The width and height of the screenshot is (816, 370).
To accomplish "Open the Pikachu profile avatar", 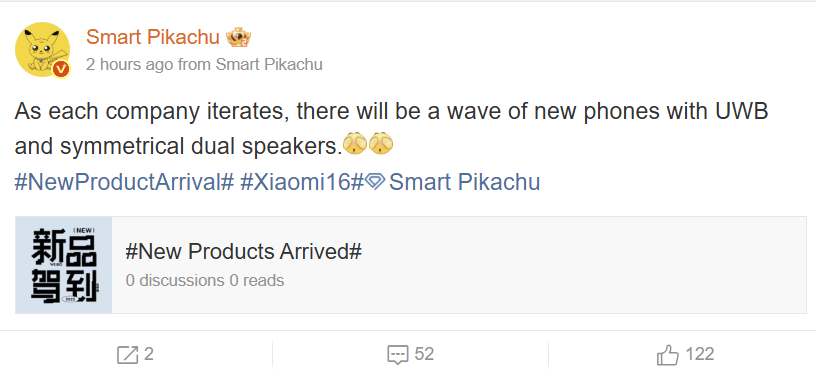I will [x=43, y=50].
